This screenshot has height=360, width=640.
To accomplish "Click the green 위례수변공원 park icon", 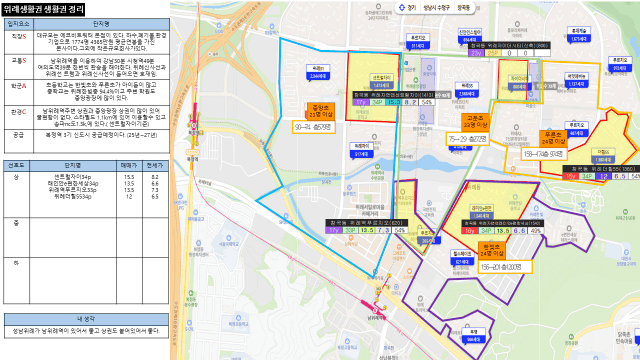I will click(378, 167).
